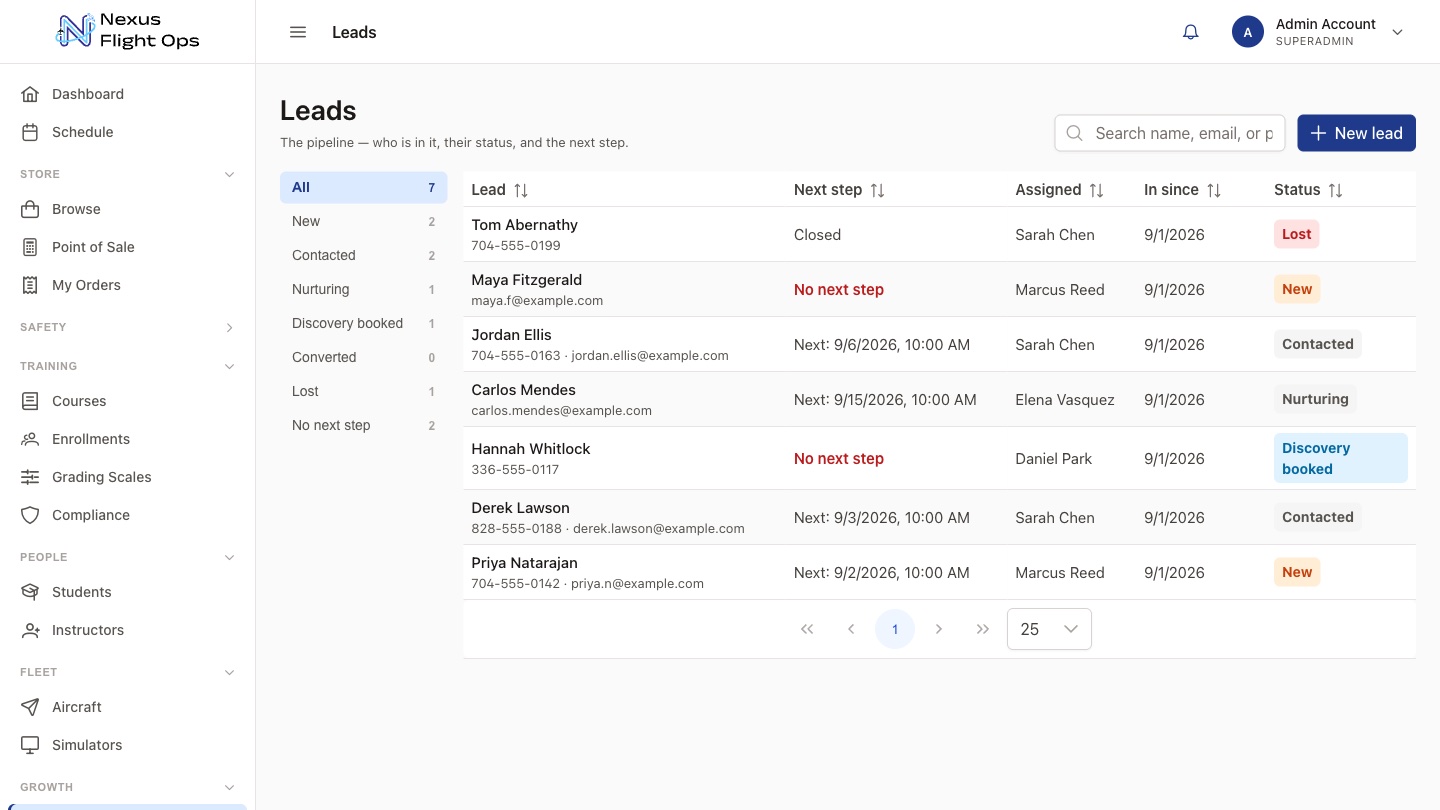Image resolution: width=1440 pixels, height=810 pixels.
Task: Click the Nexus Flight Ops logo
Action: point(128,31)
